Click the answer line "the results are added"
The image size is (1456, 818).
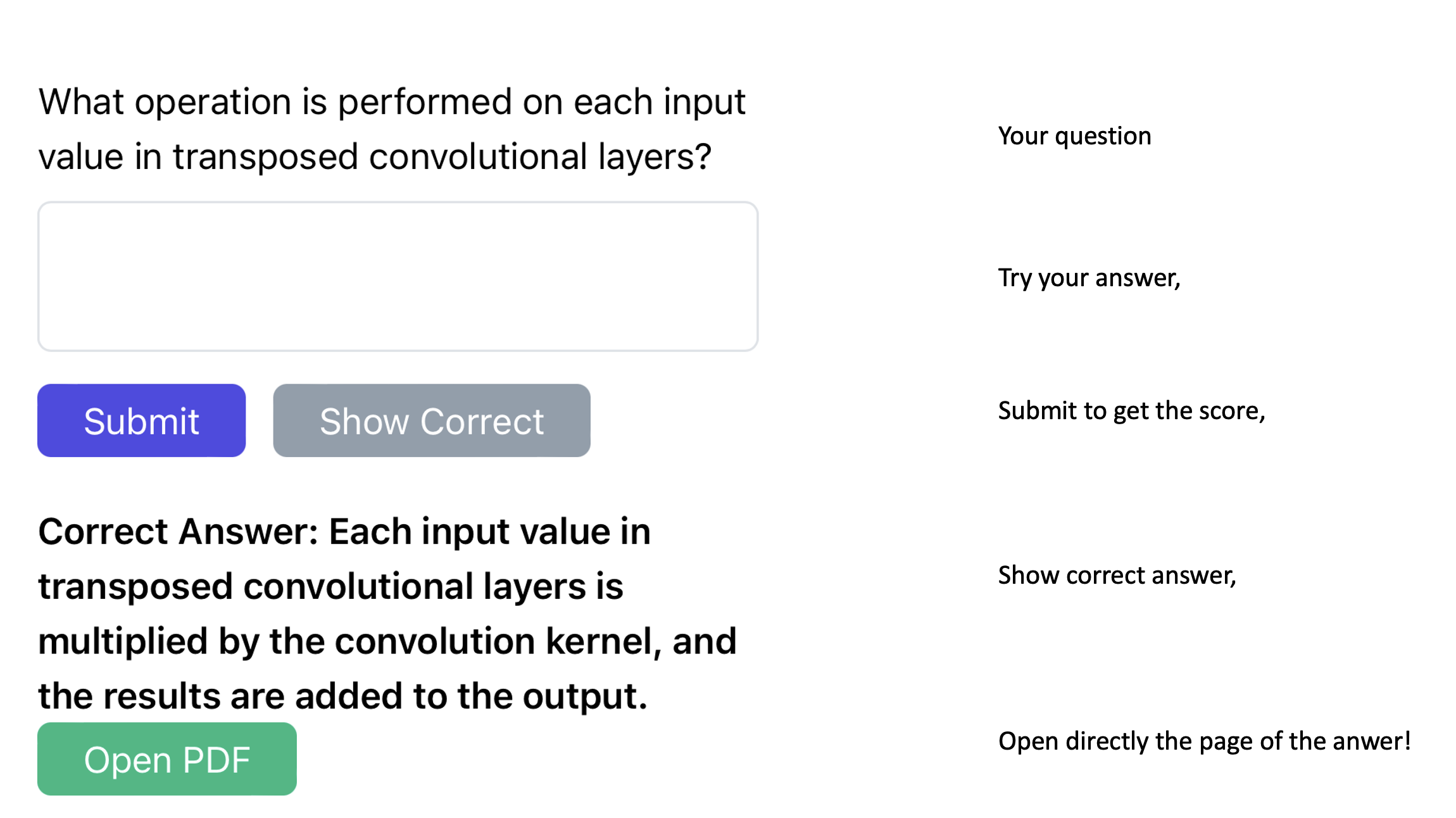(342, 696)
